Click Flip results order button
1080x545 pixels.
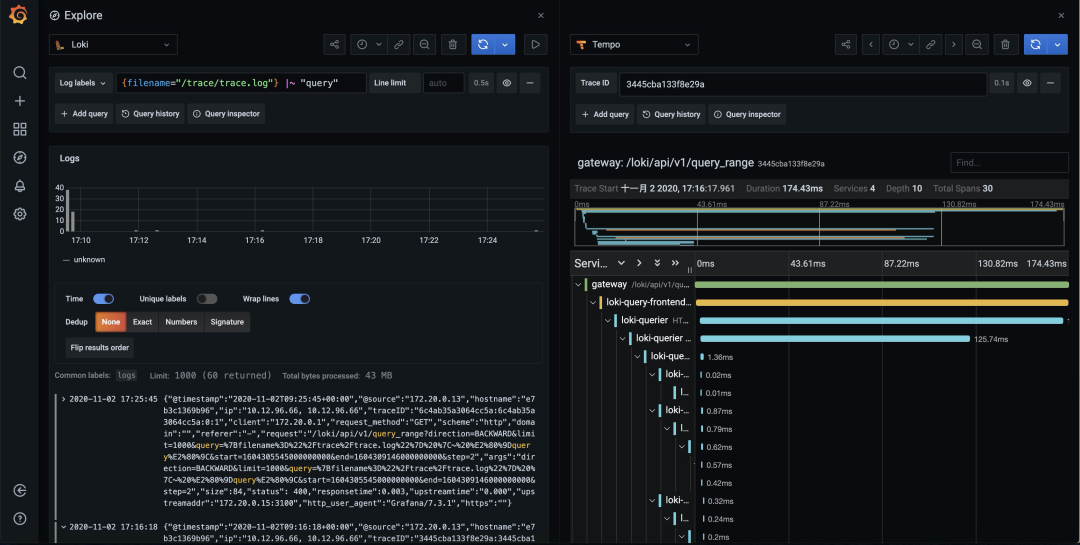(100, 347)
